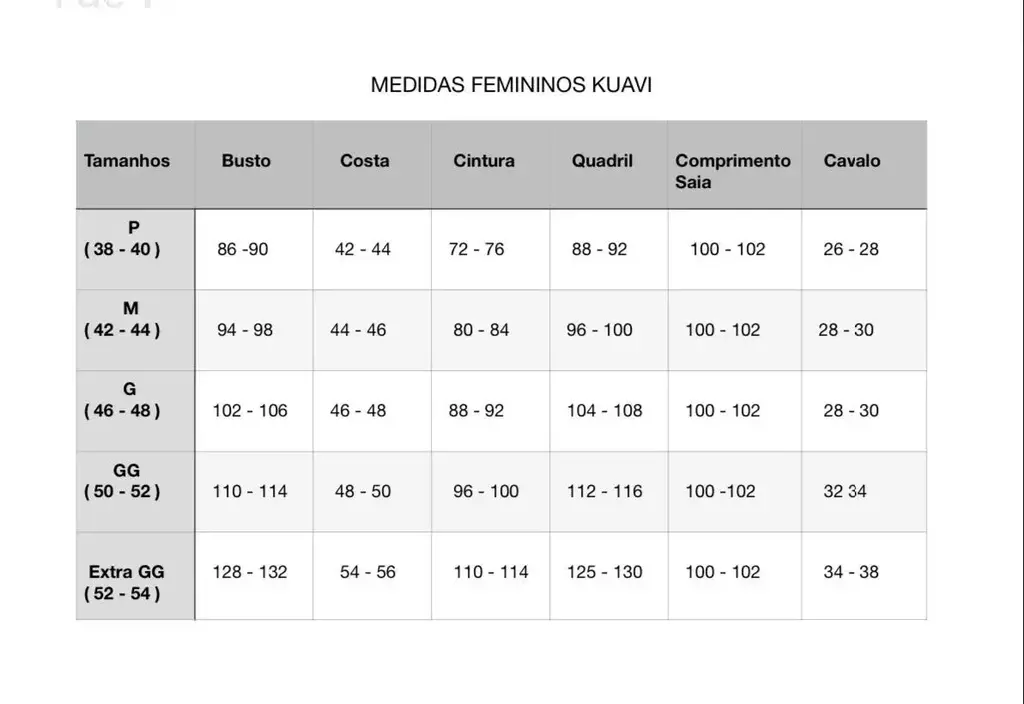Click the GG (50 - 52) row label
Viewport: 1024px width, 704px height.
pyautogui.click(x=122, y=481)
